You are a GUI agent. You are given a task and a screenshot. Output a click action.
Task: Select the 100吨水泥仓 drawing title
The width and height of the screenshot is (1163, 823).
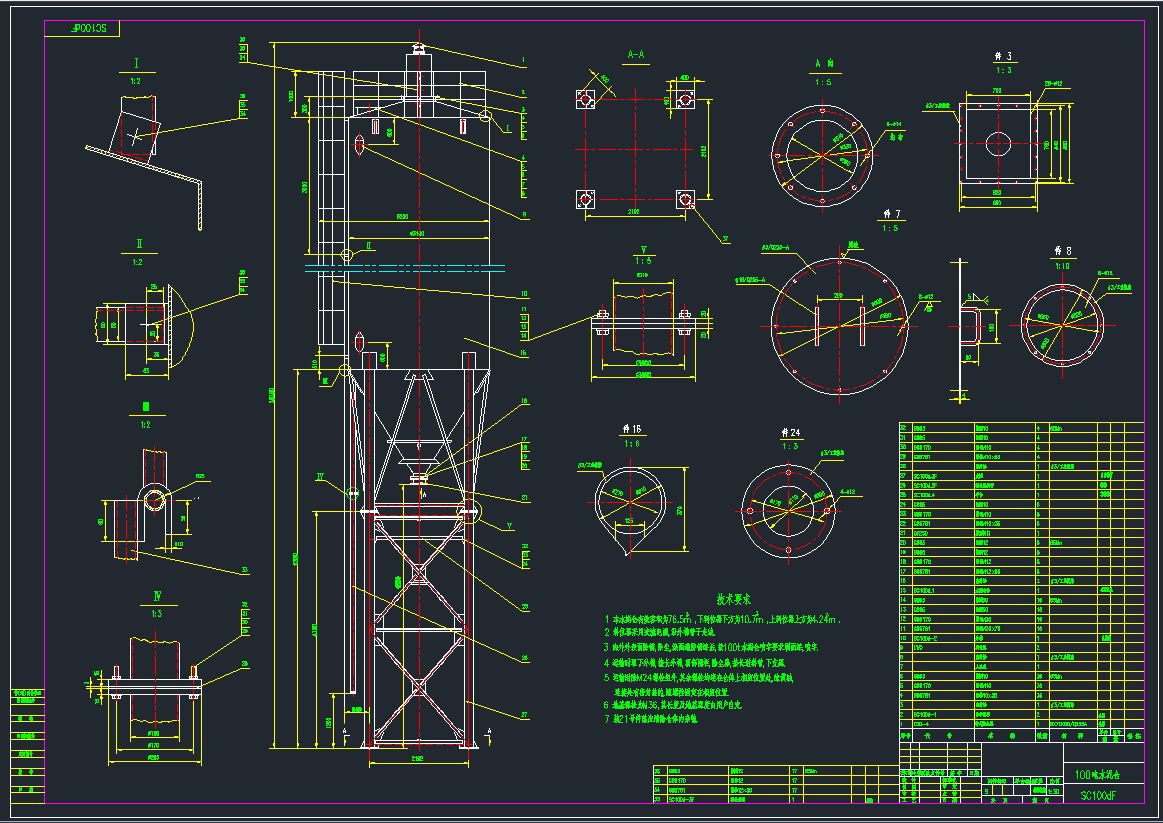[1098, 772]
